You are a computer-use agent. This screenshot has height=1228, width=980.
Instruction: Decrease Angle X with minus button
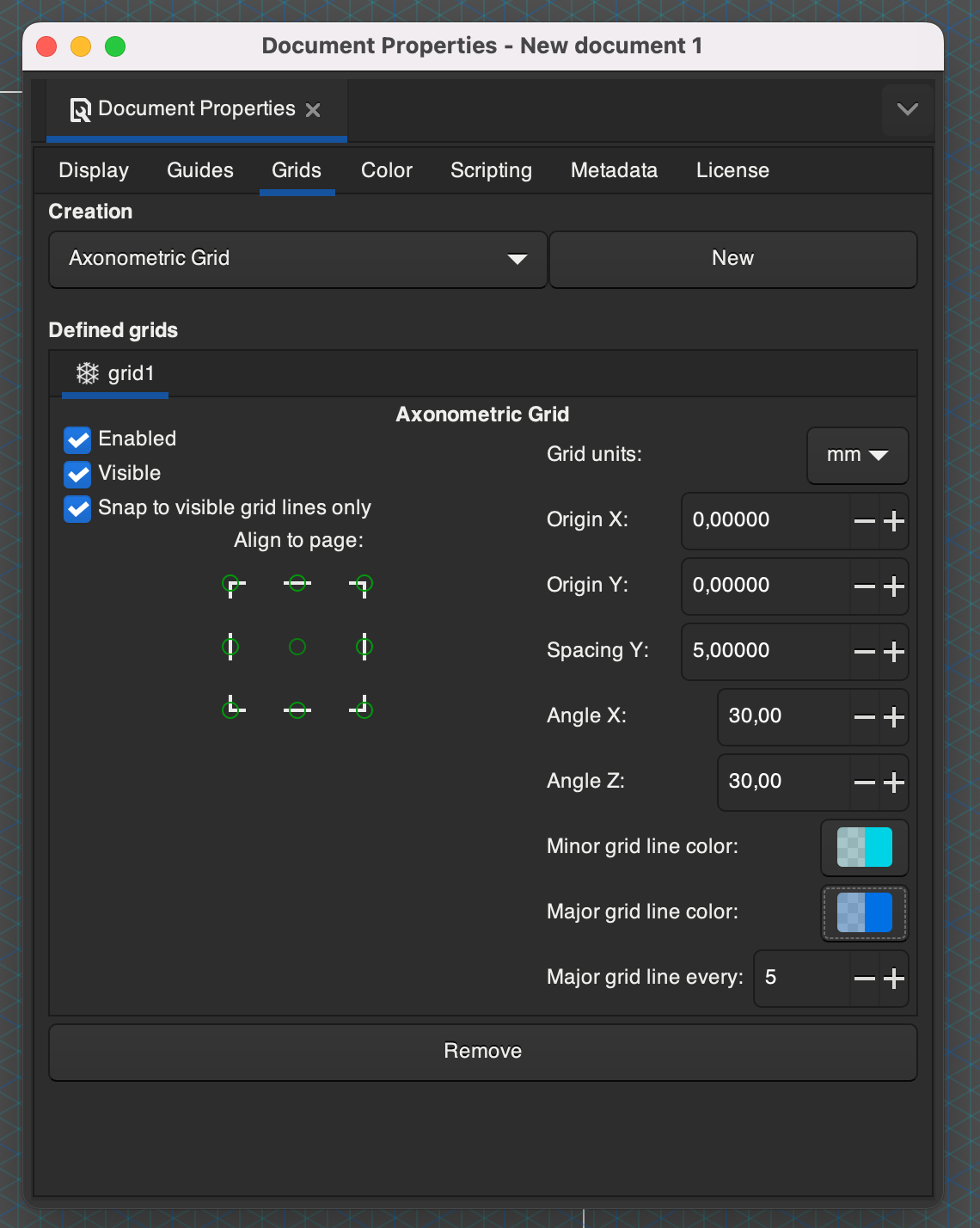(x=865, y=717)
